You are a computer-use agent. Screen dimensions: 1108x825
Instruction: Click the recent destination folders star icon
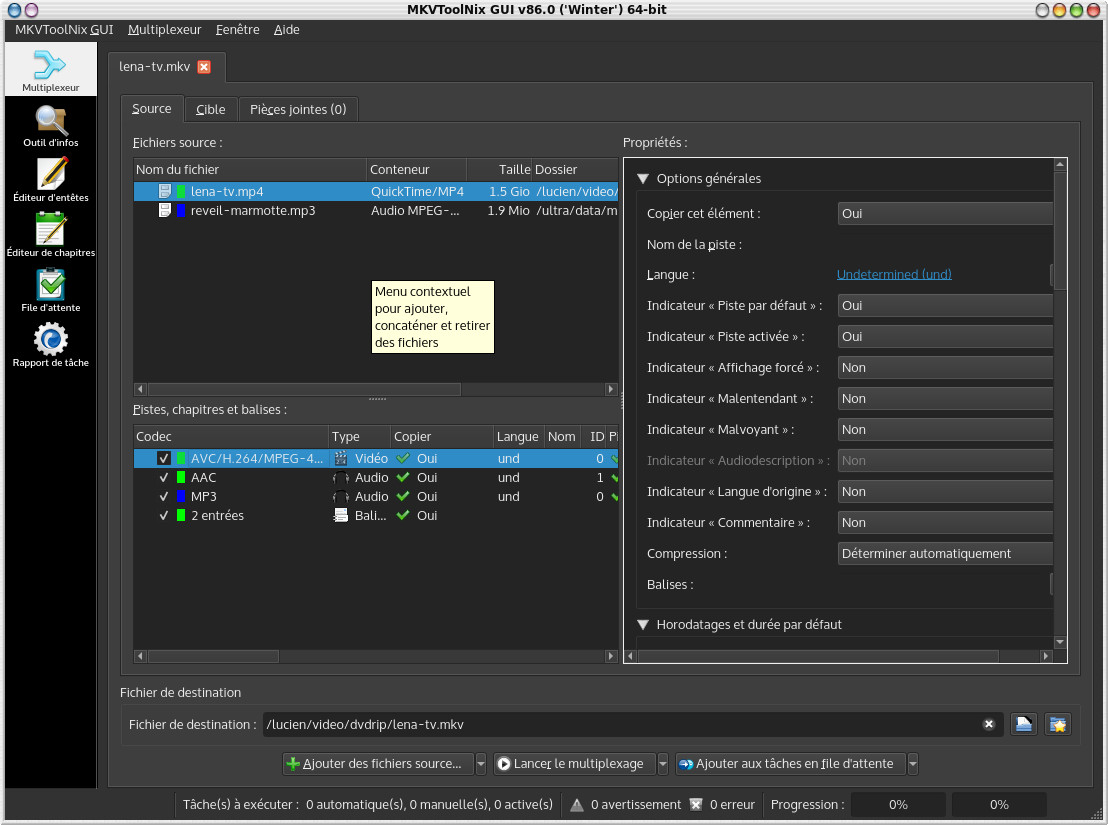(x=1058, y=724)
